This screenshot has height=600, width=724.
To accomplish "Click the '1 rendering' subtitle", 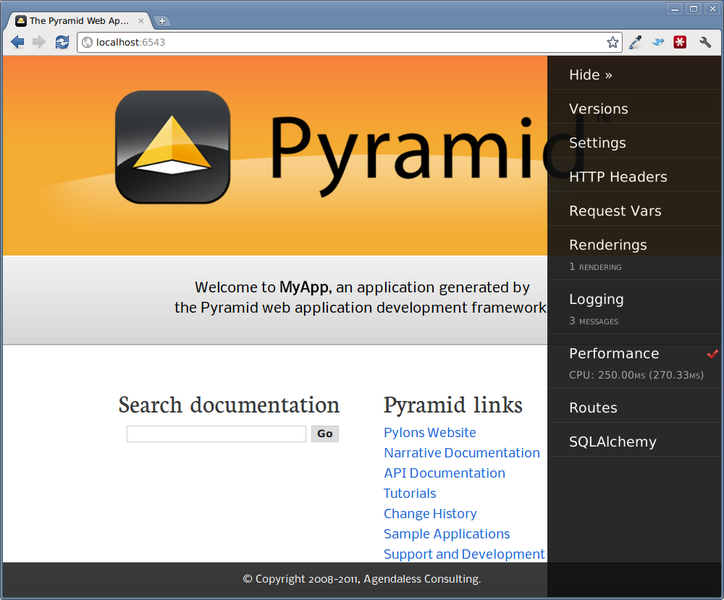I will point(595,267).
